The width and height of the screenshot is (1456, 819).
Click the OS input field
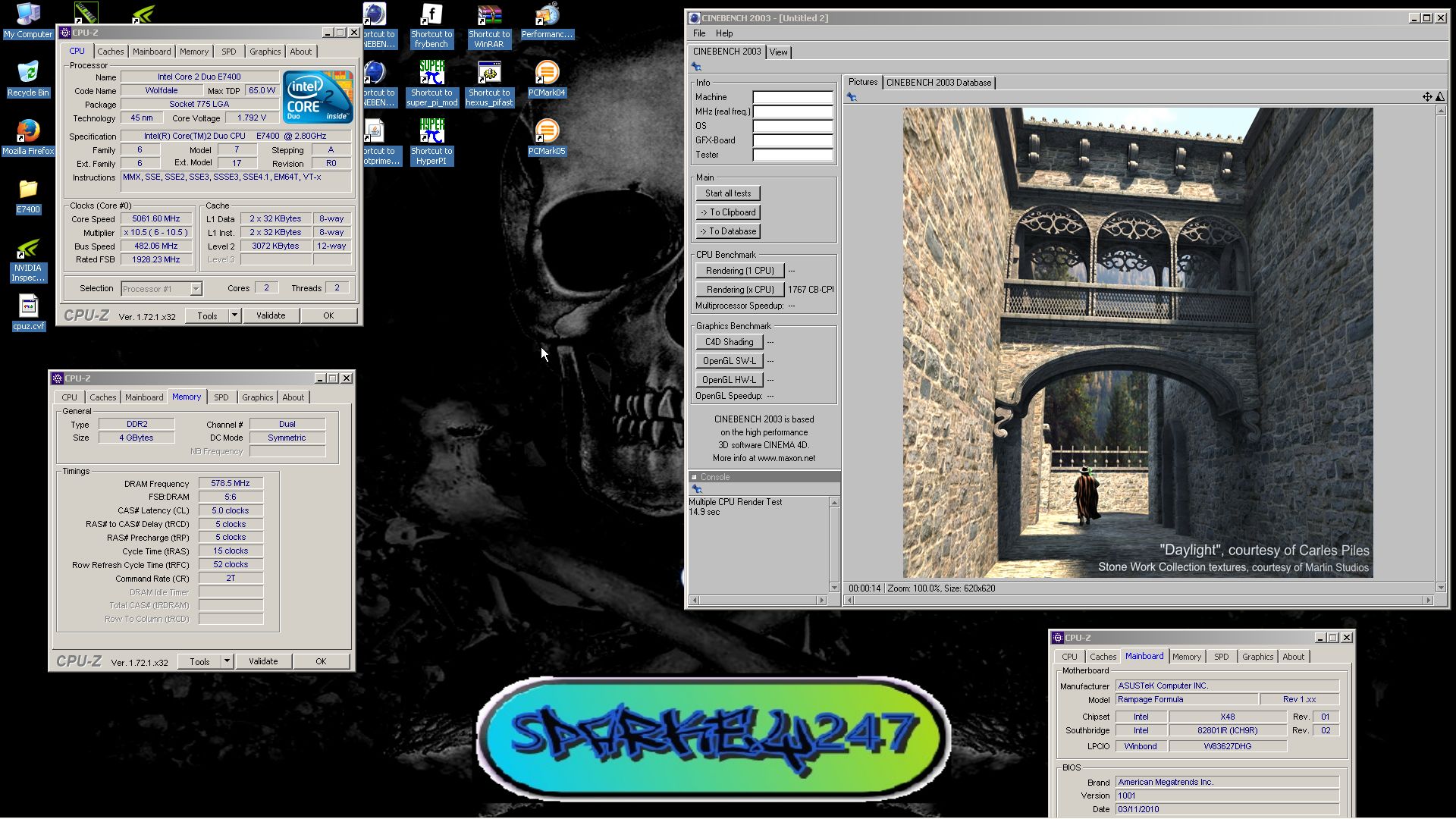(792, 126)
